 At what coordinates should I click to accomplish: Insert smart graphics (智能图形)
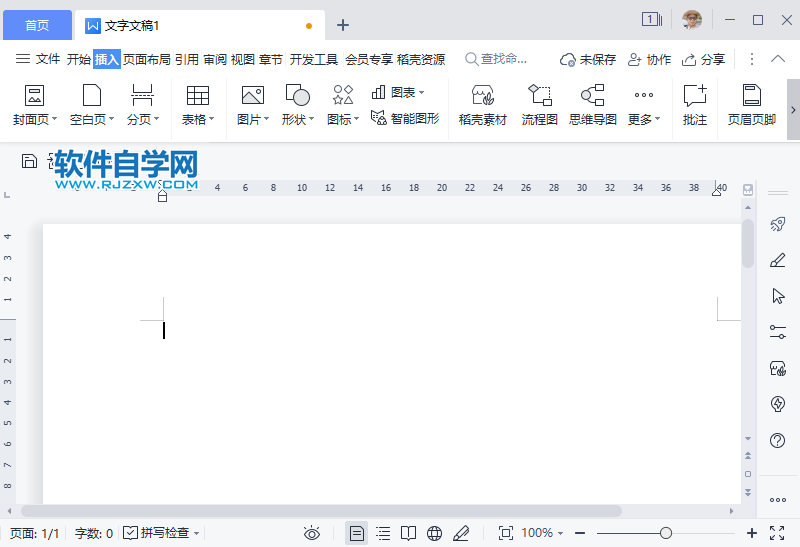(x=405, y=118)
